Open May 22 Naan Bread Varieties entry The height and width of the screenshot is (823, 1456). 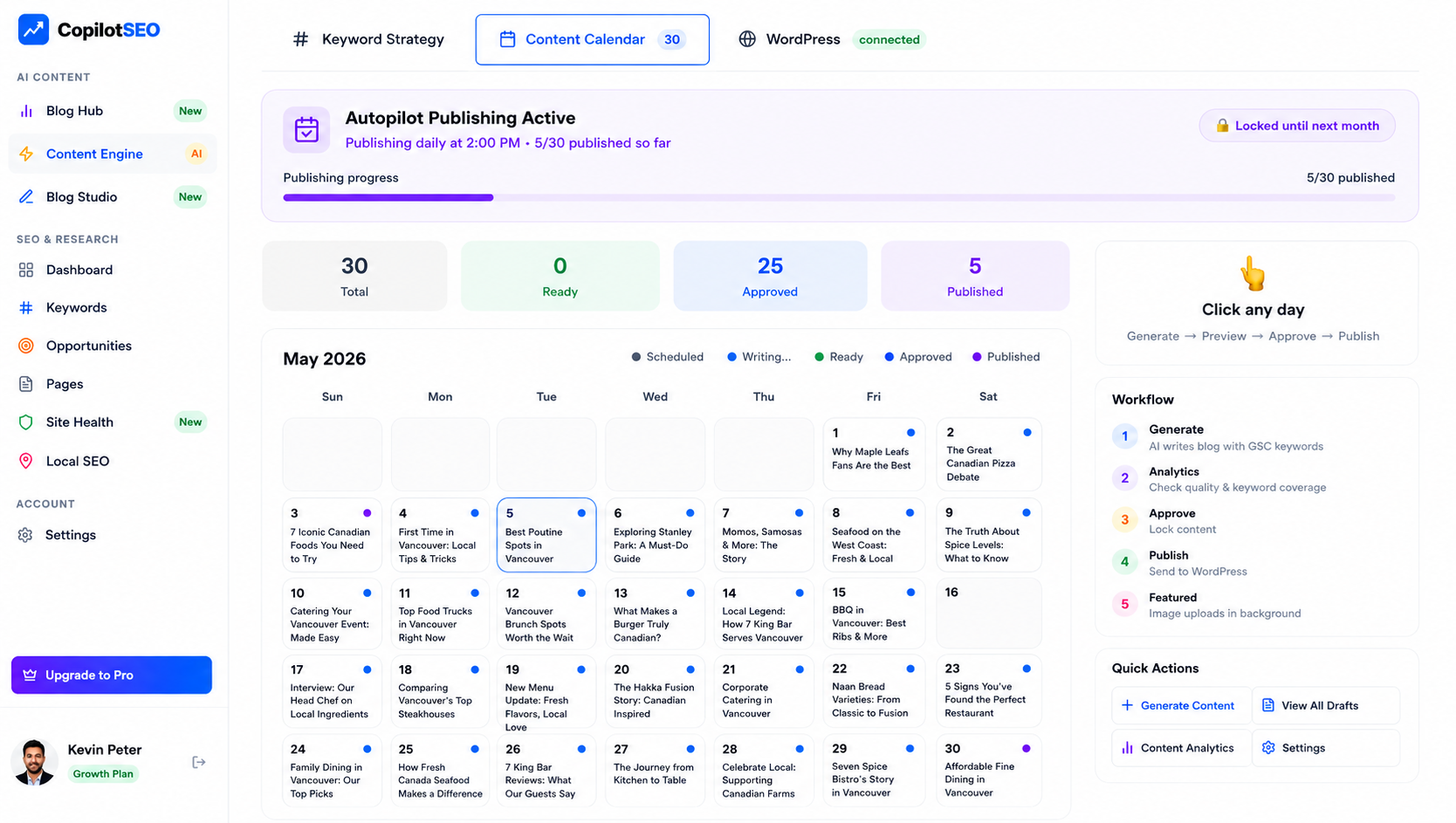coord(873,690)
